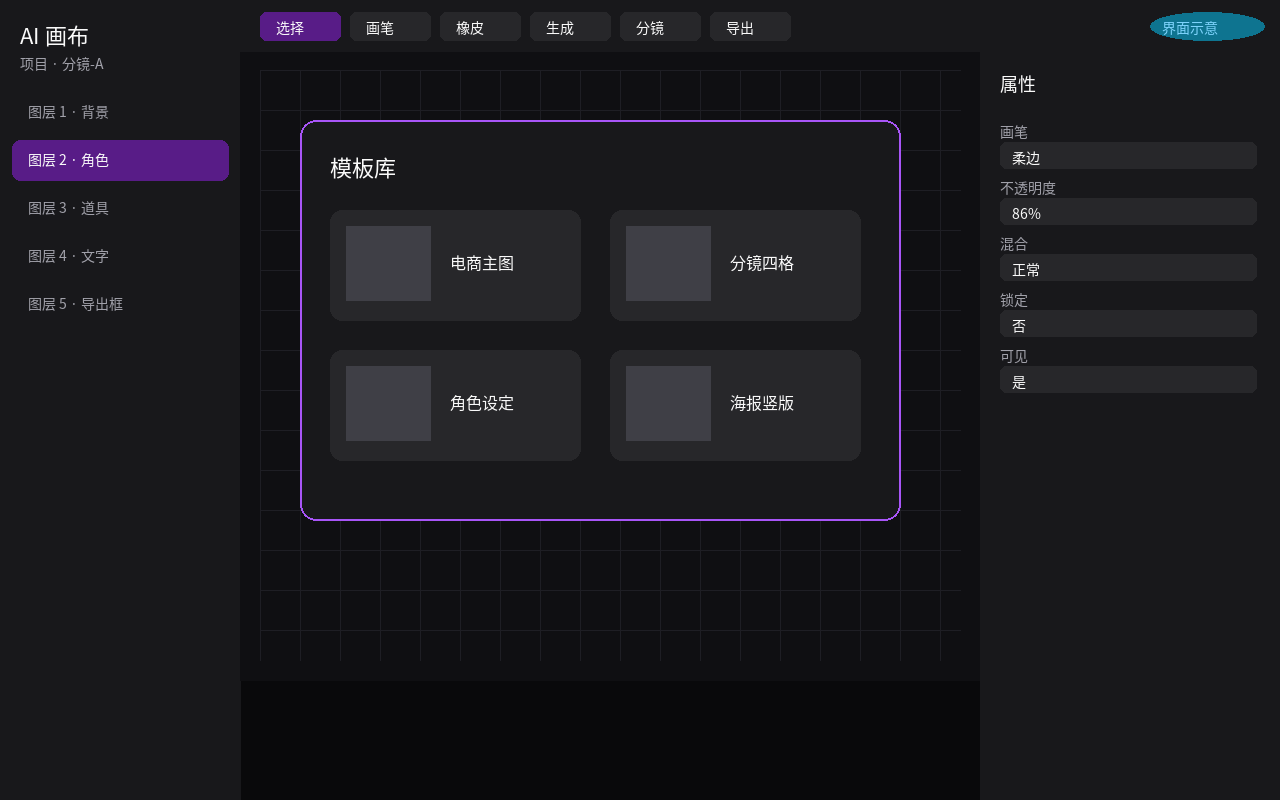Click the 电商主图 thumbnail preview
The image size is (1280, 800).
pyautogui.click(x=388, y=263)
